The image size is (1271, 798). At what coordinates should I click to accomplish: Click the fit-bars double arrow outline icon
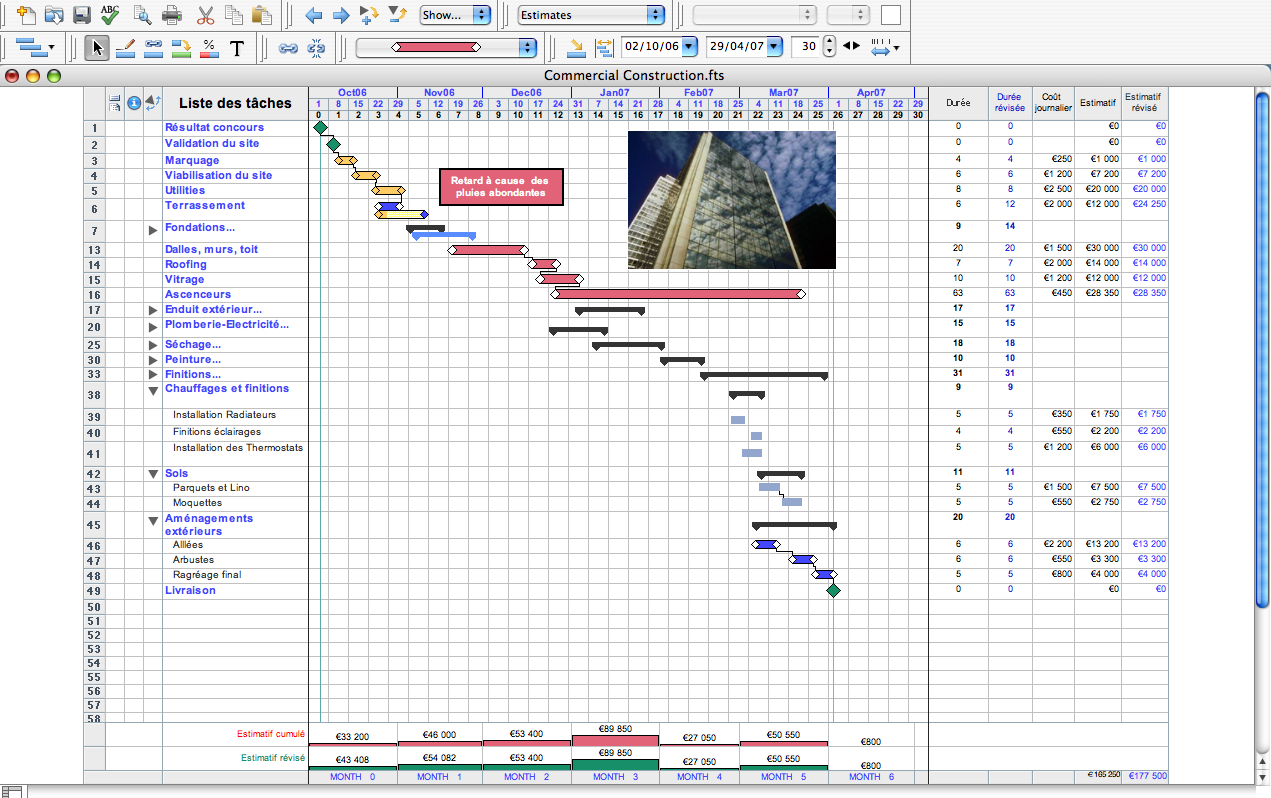604,47
